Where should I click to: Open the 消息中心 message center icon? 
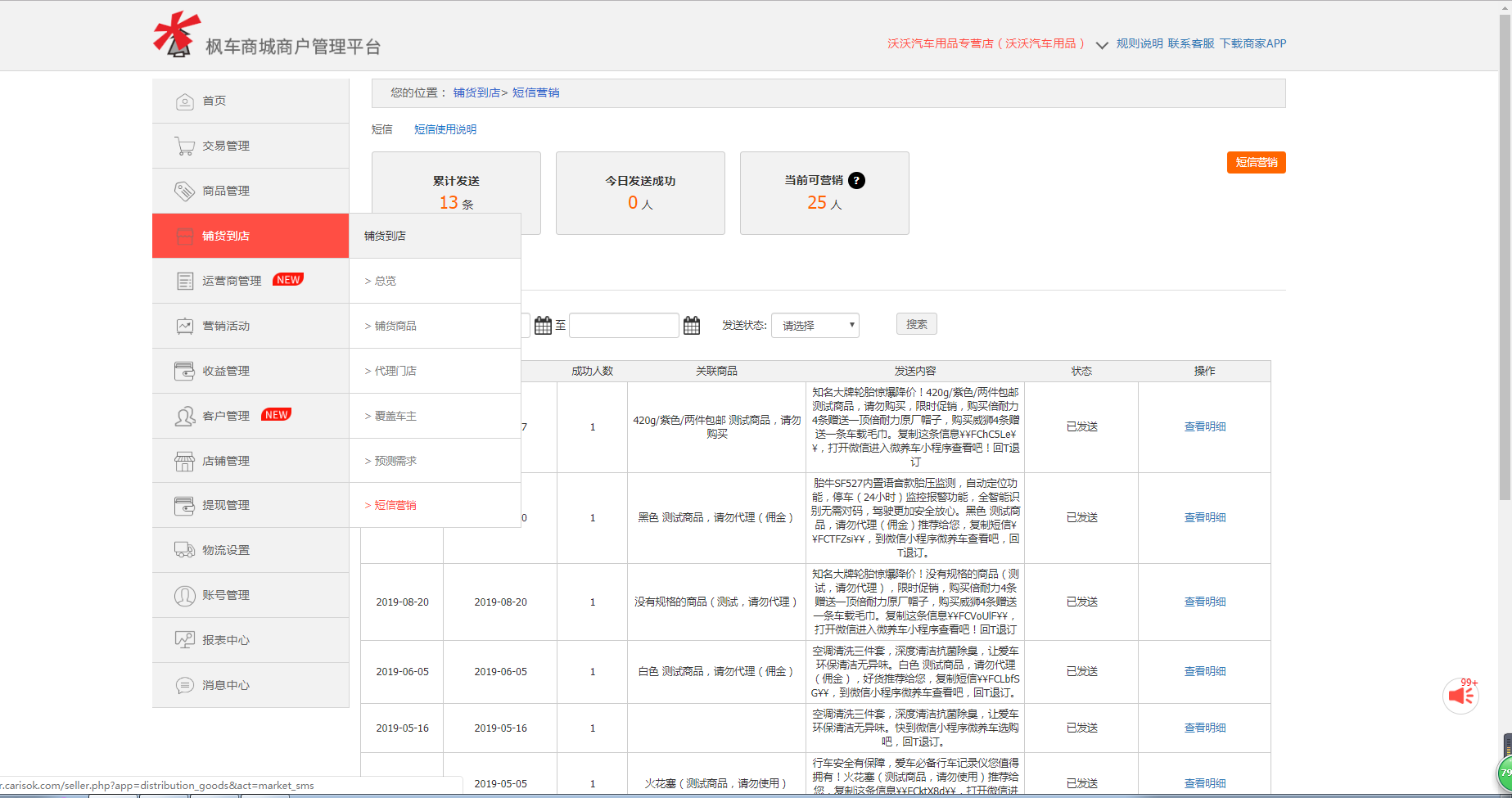[x=184, y=685]
